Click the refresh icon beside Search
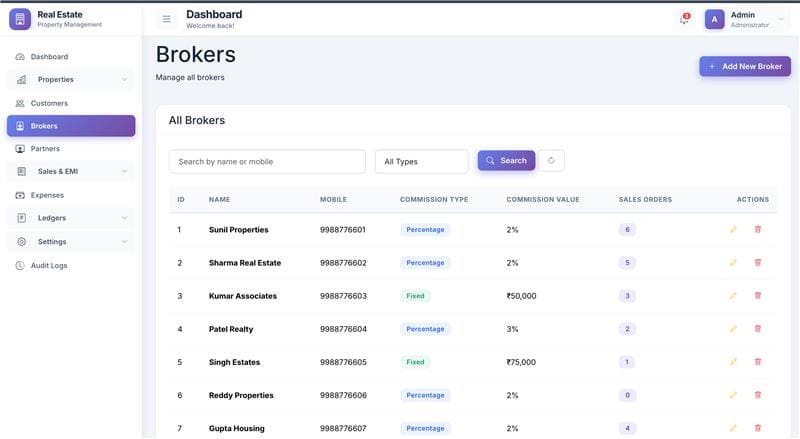800x439 pixels. (551, 160)
